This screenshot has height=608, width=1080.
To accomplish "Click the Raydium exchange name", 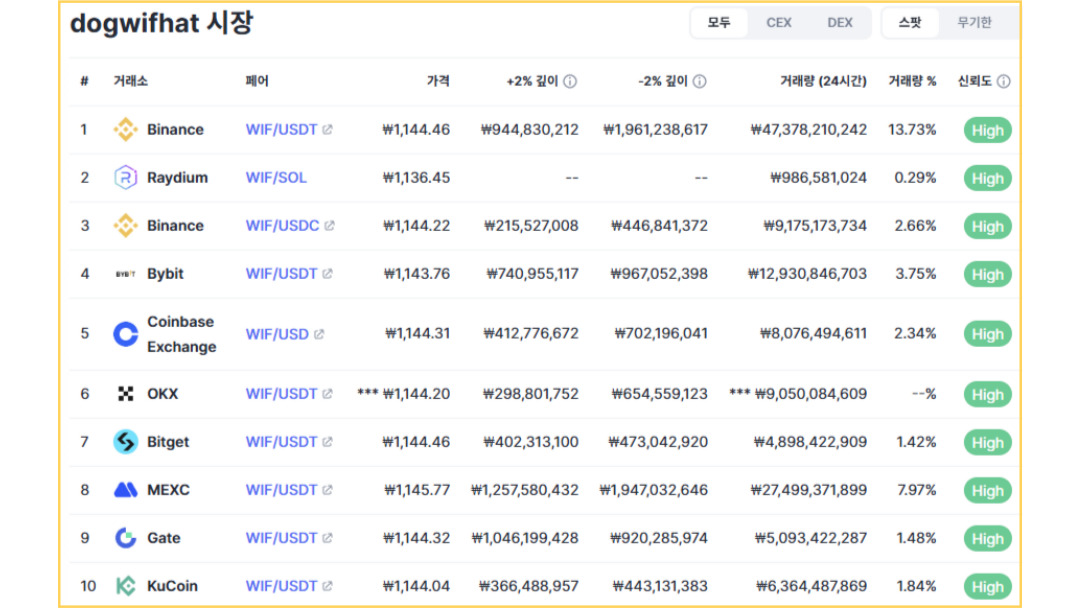I will coord(177,178).
